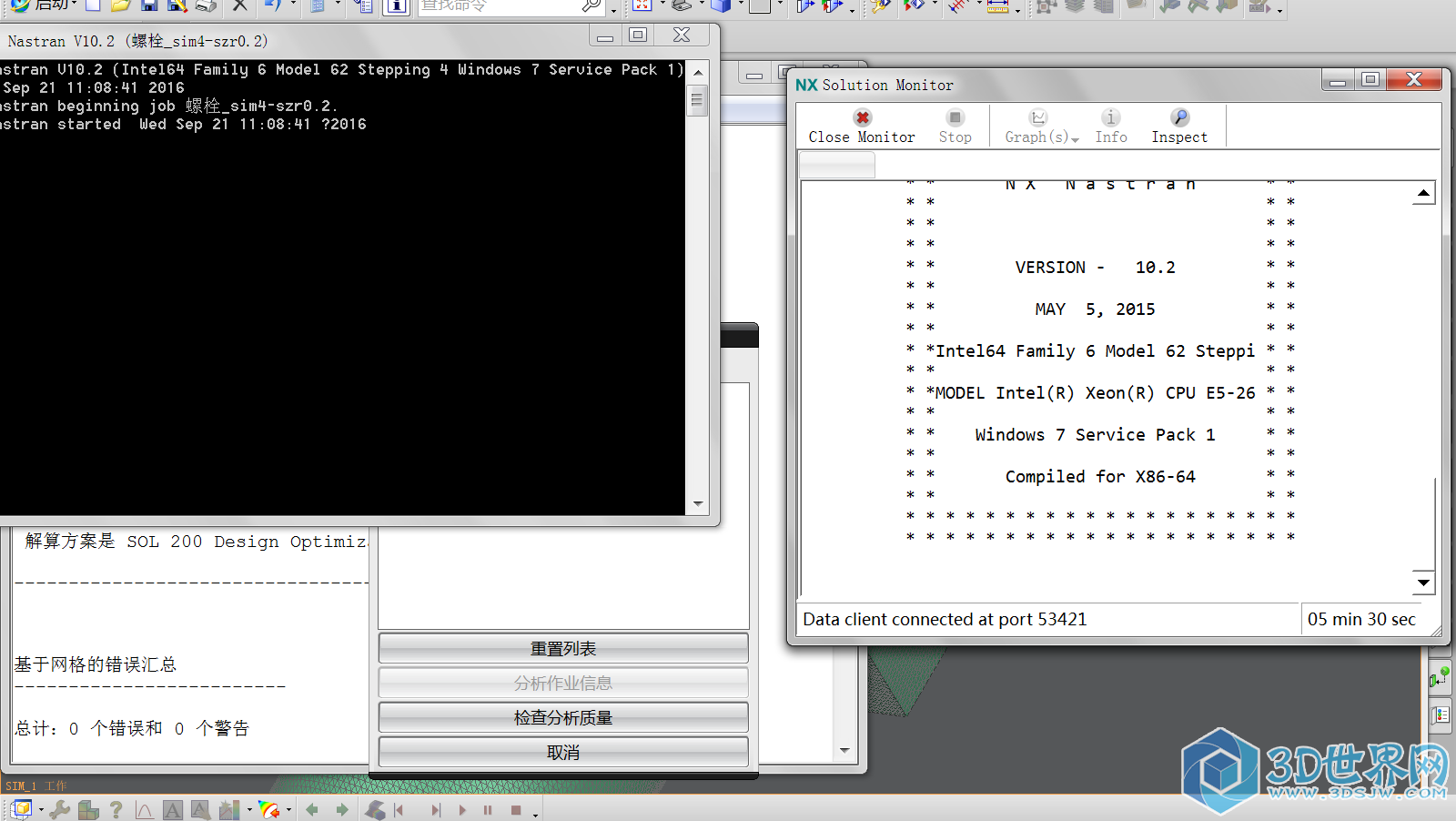
Task: Click 'Windows 7 Service Pack 1' in monitor log
Action: coord(1095,434)
